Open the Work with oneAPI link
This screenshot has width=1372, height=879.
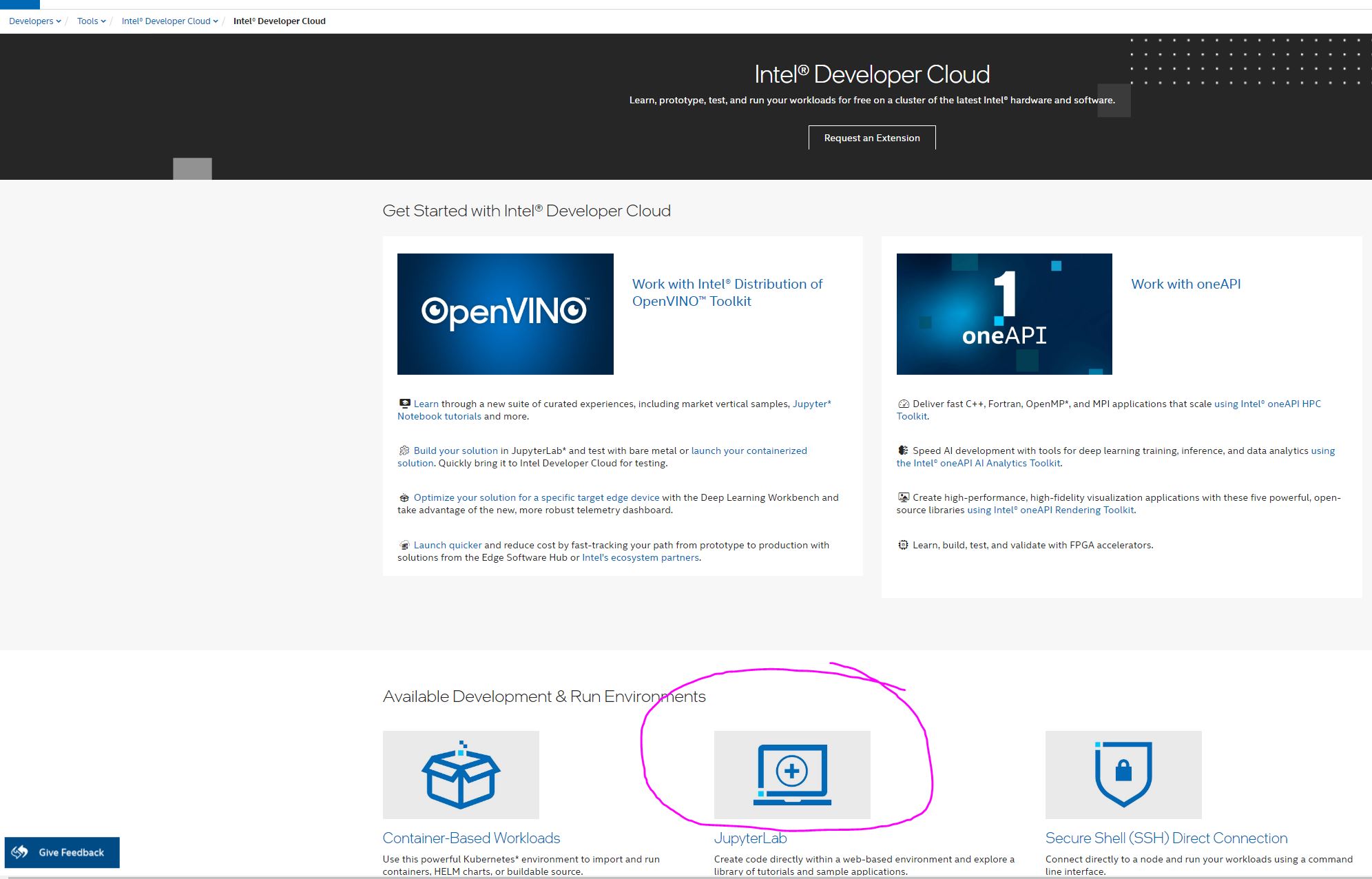point(1185,283)
